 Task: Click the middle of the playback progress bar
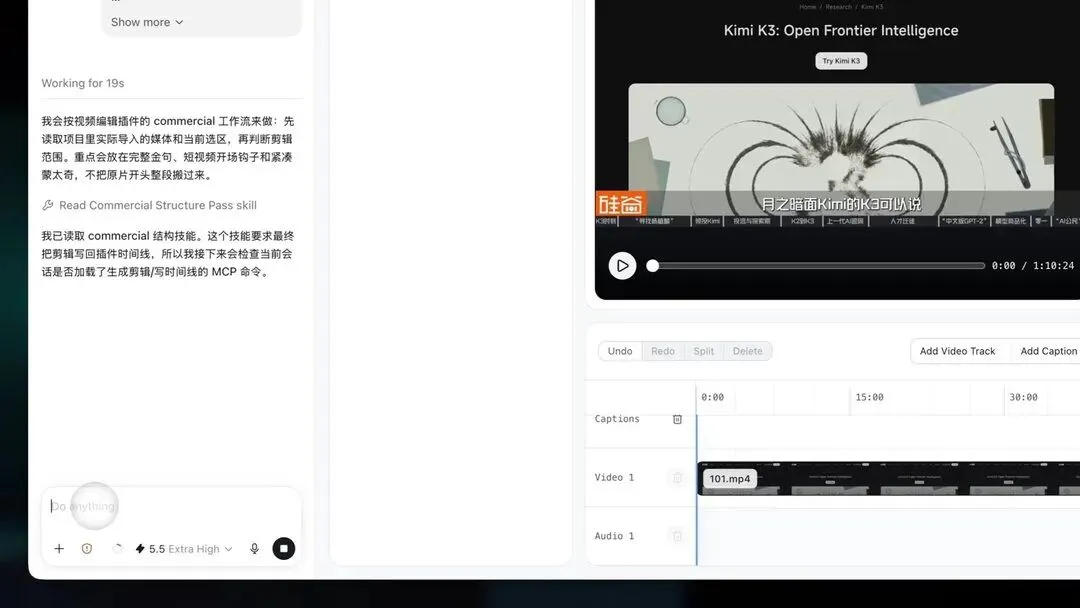tap(819, 266)
